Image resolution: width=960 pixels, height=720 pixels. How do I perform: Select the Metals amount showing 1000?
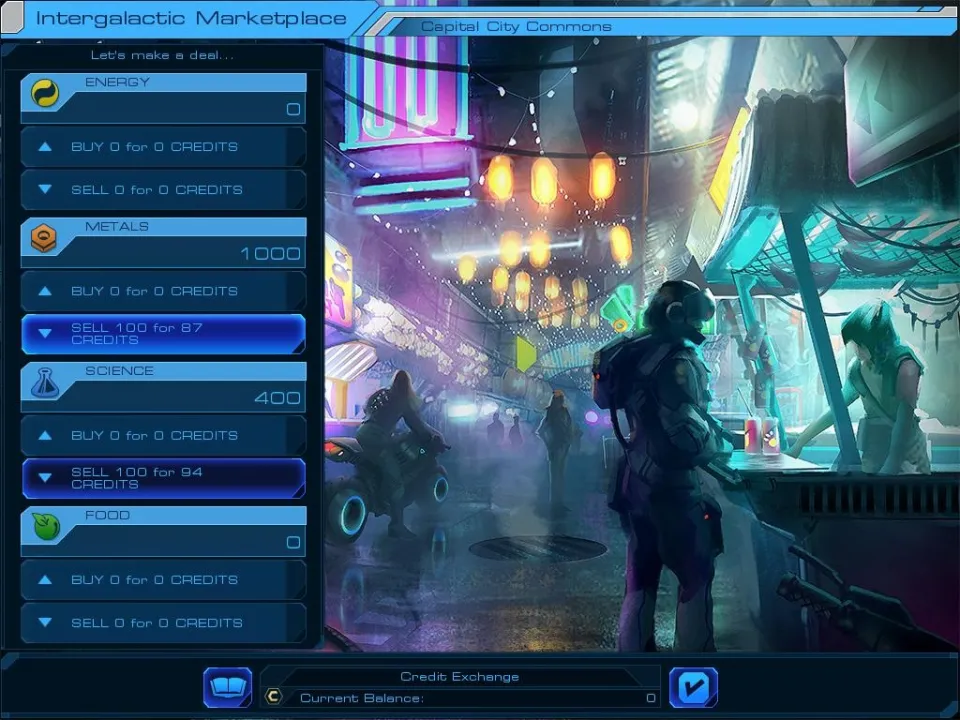270,254
